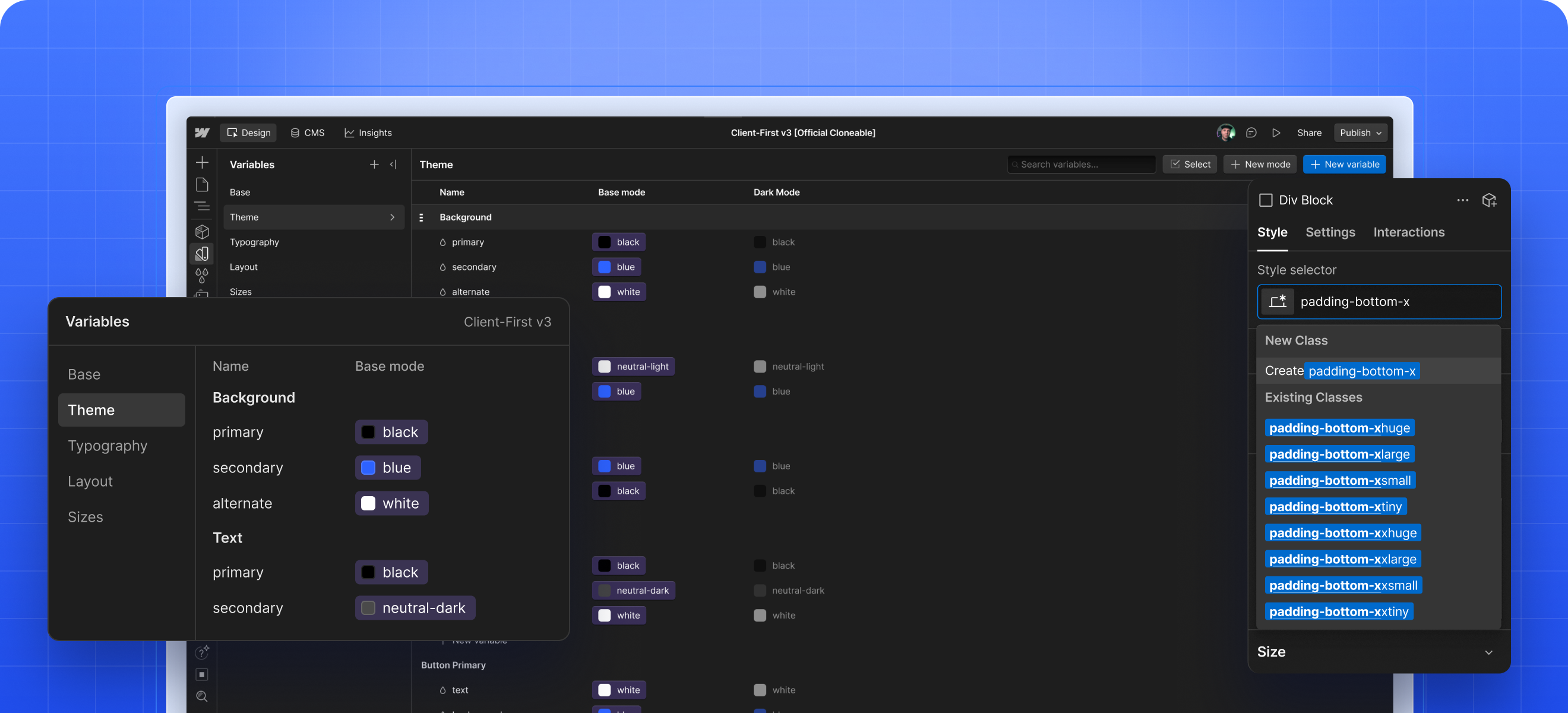Viewport: 1568px width, 713px height.
Task: Click the New mode button
Action: [x=1260, y=165]
